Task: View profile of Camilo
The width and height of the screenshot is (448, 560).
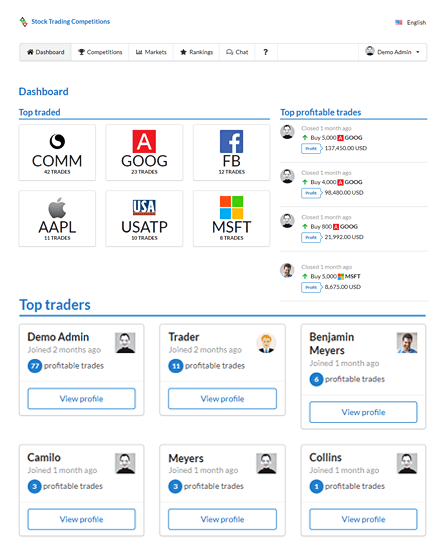Action: pyautogui.click(x=81, y=519)
